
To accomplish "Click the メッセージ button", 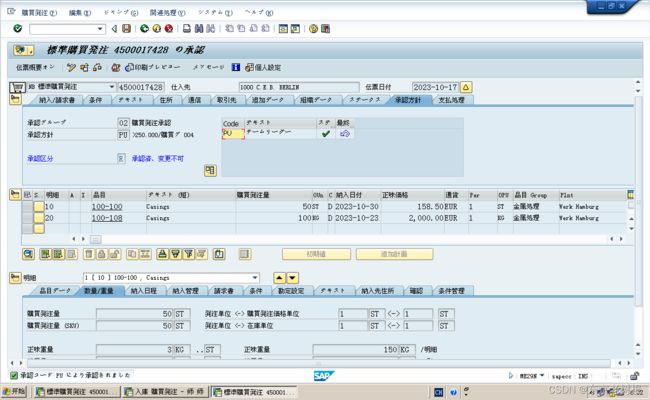I will coord(209,67).
